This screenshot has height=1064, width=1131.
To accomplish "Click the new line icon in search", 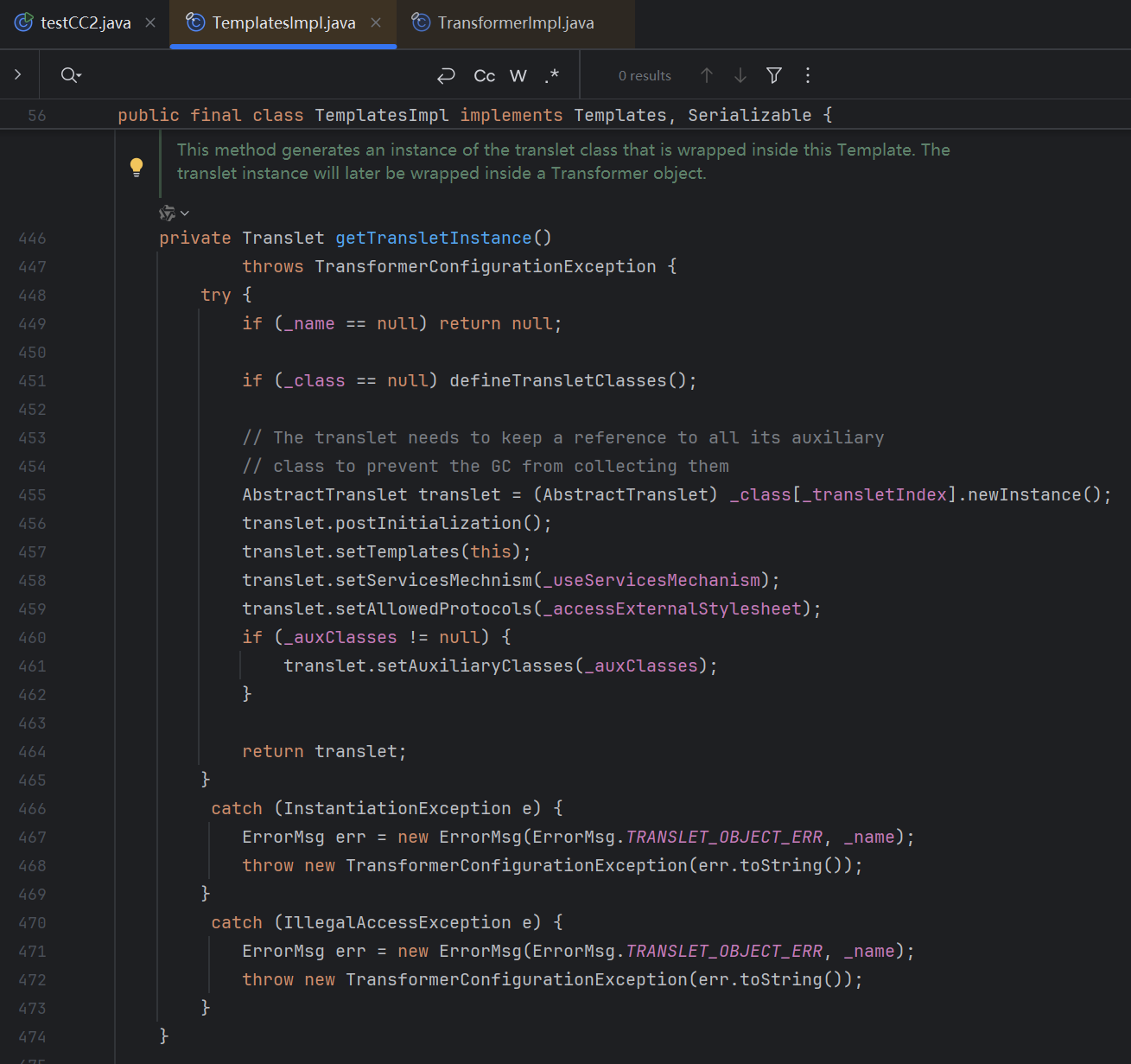I will click(446, 76).
